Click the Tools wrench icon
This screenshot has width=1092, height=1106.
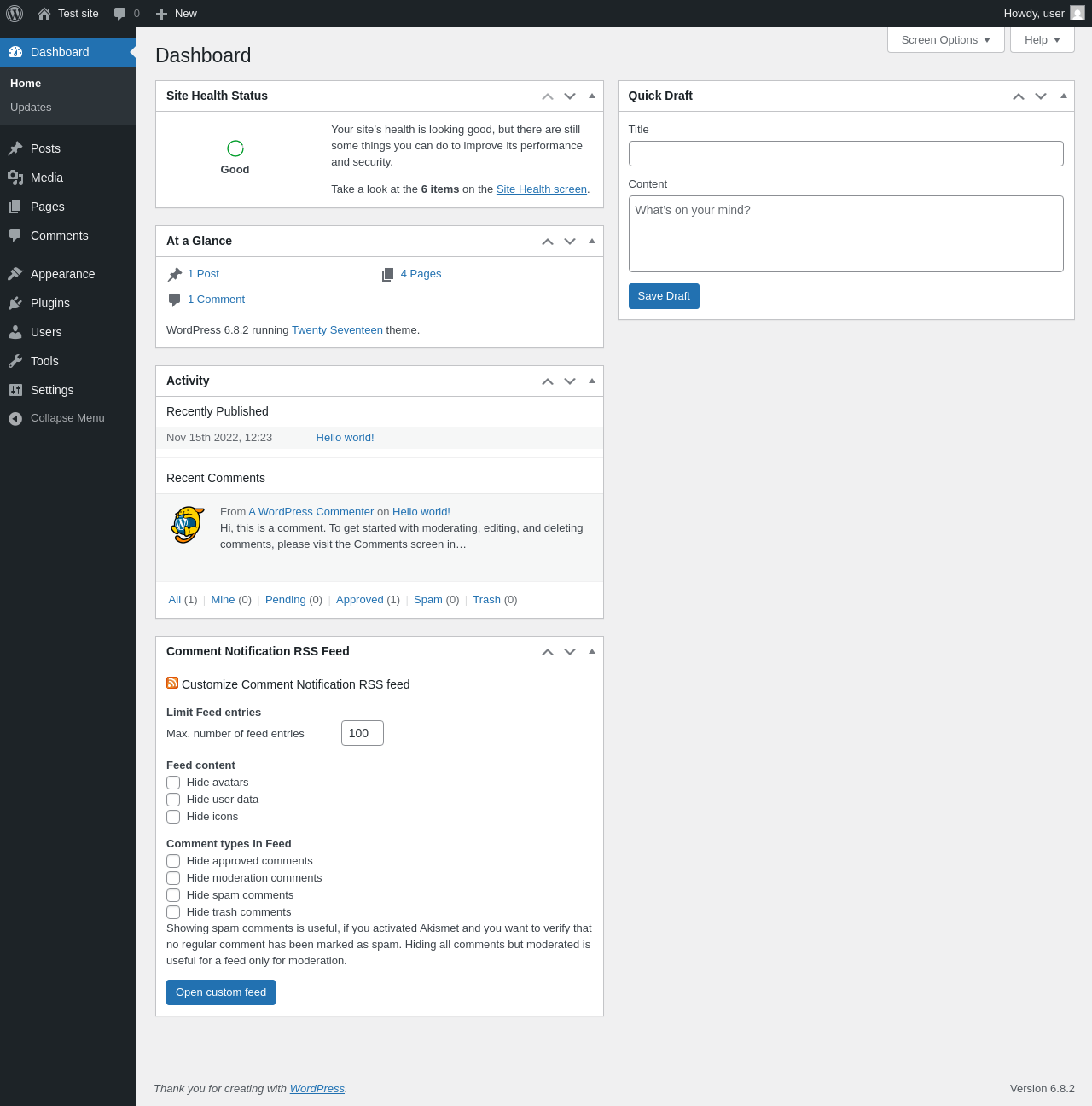coord(15,361)
